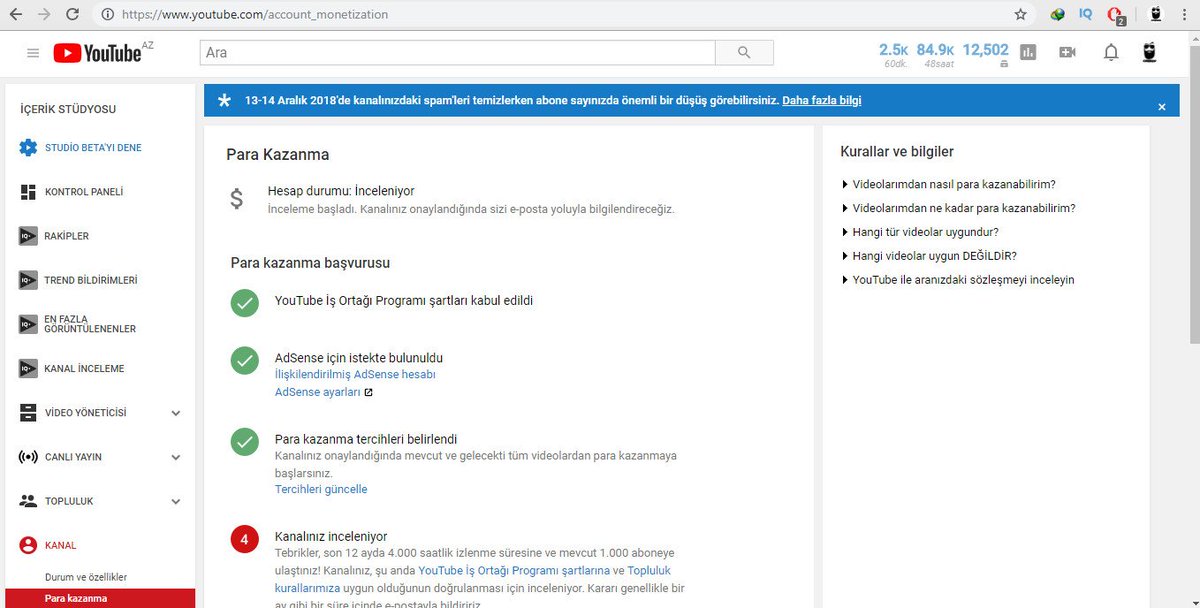Open the red extension with badge 2
Image resolution: width=1200 pixels, height=608 pixels.
click(1116, 16)
